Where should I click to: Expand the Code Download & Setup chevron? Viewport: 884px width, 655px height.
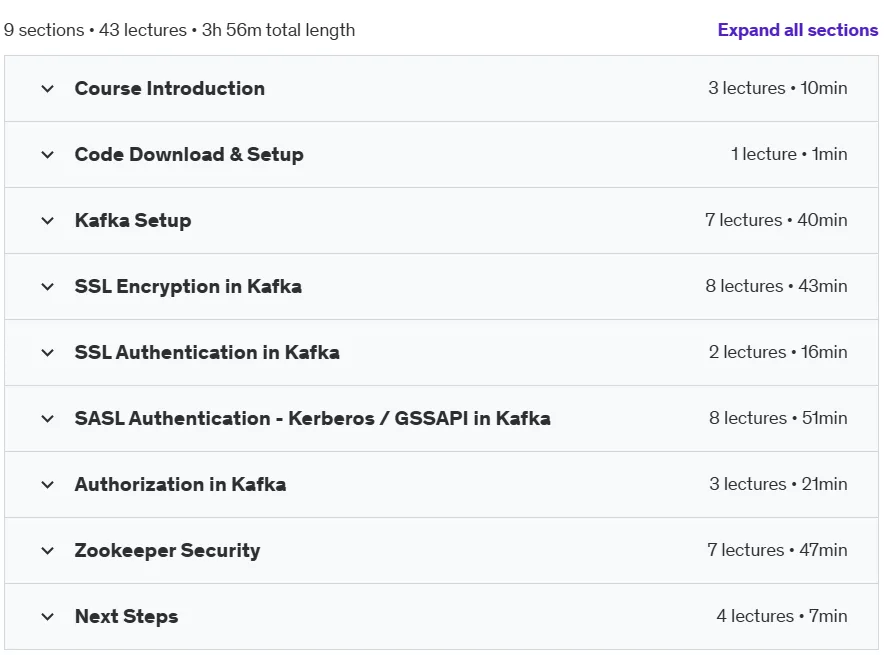(x=48, y=154)
